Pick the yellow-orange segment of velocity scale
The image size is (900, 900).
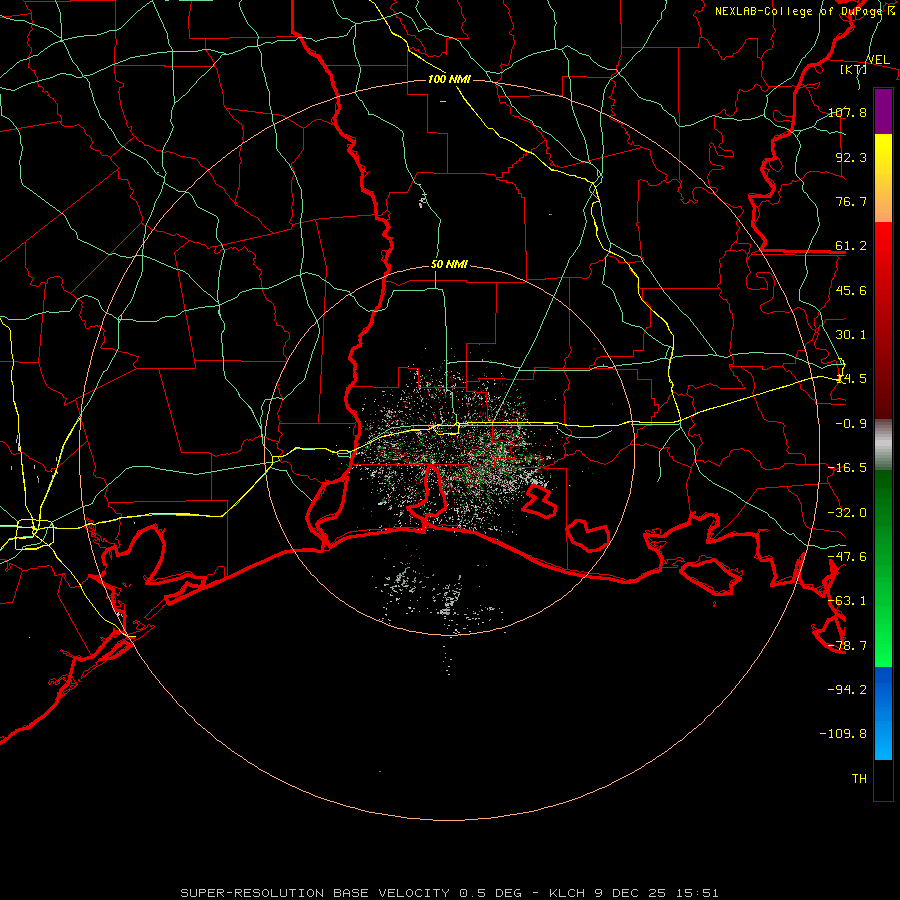point(883,178)
